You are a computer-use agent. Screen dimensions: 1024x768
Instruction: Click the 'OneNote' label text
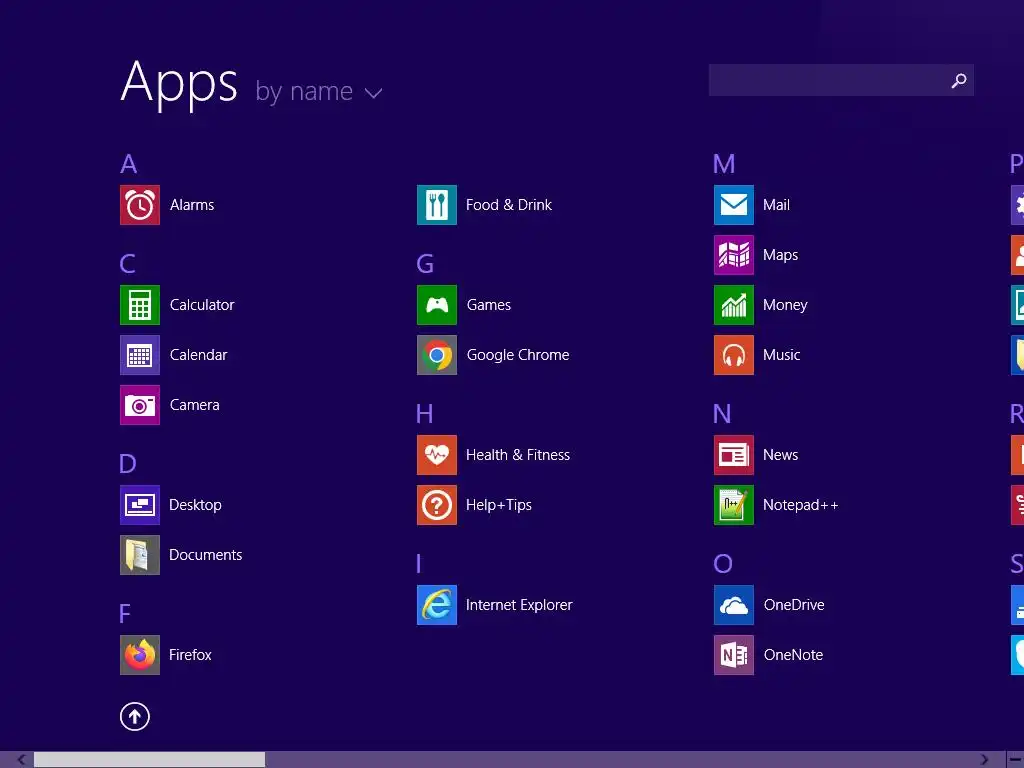tap(793, 655)
